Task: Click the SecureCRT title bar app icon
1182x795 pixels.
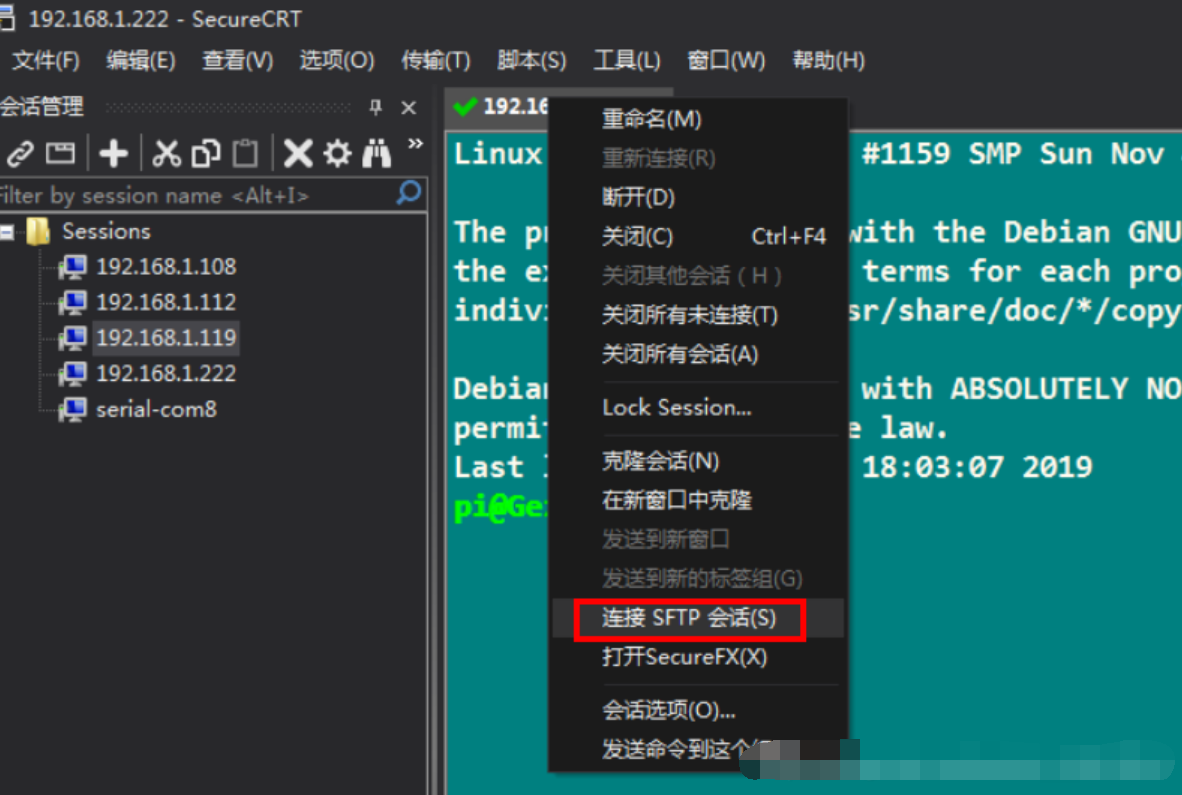Action: point(7,19)
